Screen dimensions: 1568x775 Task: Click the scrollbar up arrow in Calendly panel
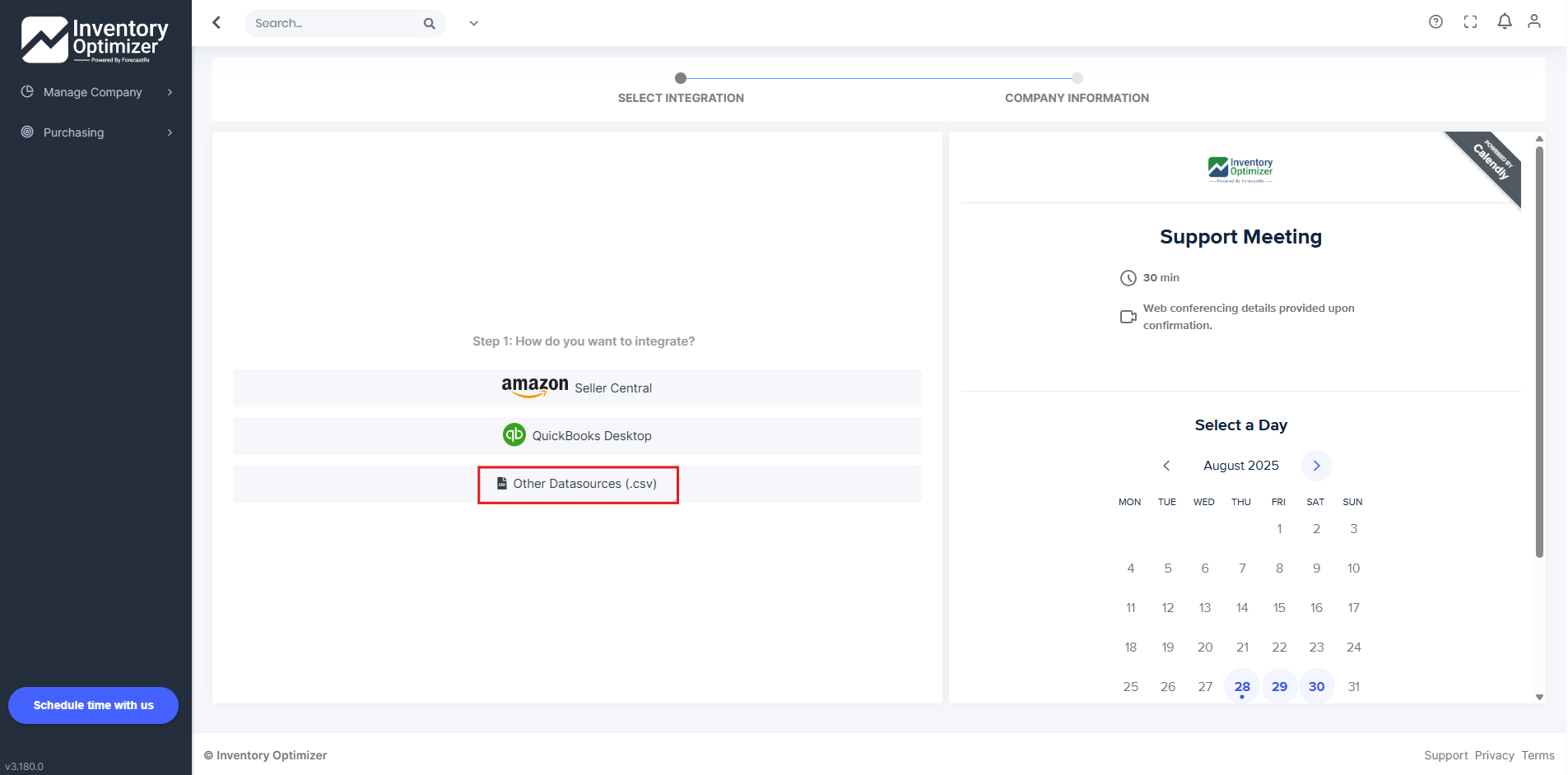(x=1539, y=138)
